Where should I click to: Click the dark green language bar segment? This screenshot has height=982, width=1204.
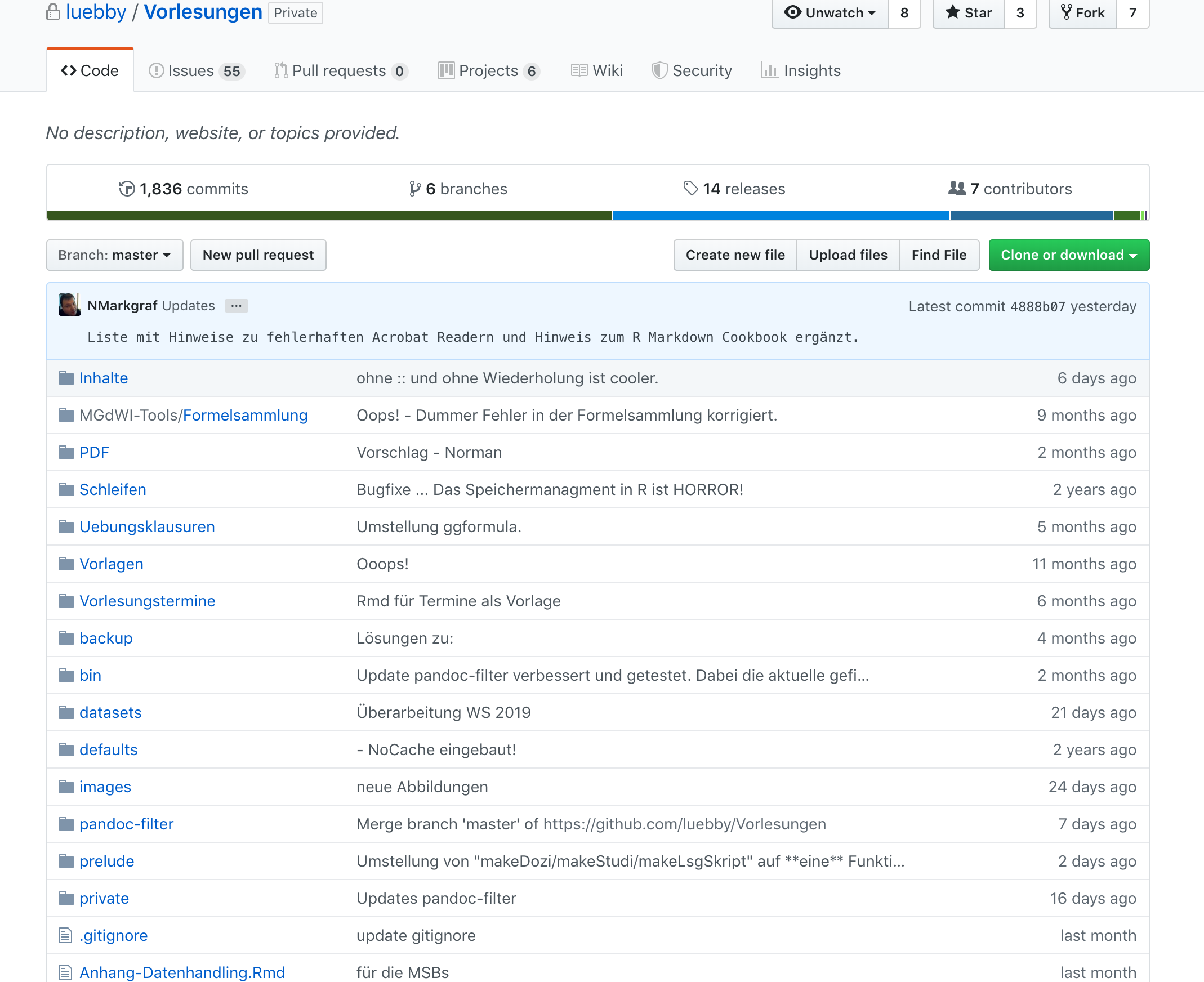pyautogui.click(x=329, y=216)
